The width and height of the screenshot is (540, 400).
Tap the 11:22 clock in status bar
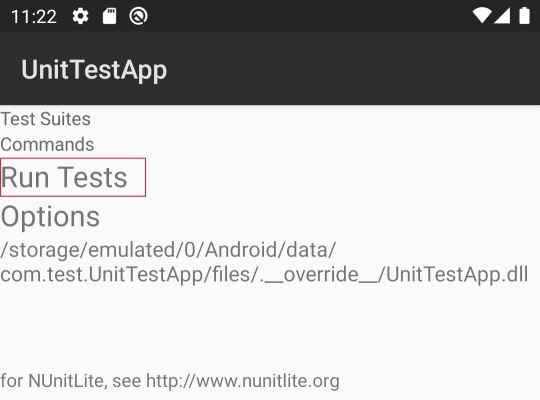(x=34, y=17)
